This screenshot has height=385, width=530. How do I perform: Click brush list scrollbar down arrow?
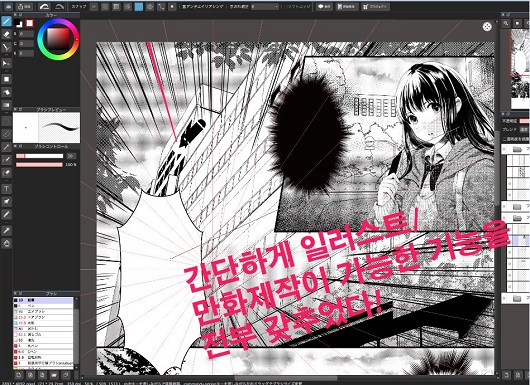click(x=76, y=367)
